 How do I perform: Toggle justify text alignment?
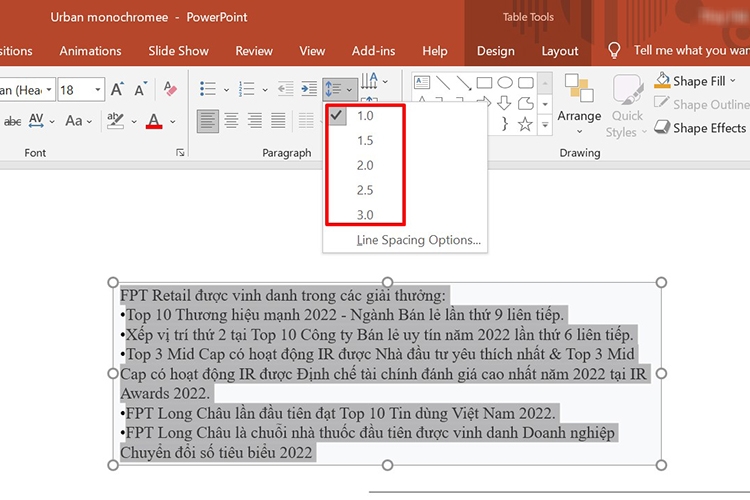[x=278, y=121]
